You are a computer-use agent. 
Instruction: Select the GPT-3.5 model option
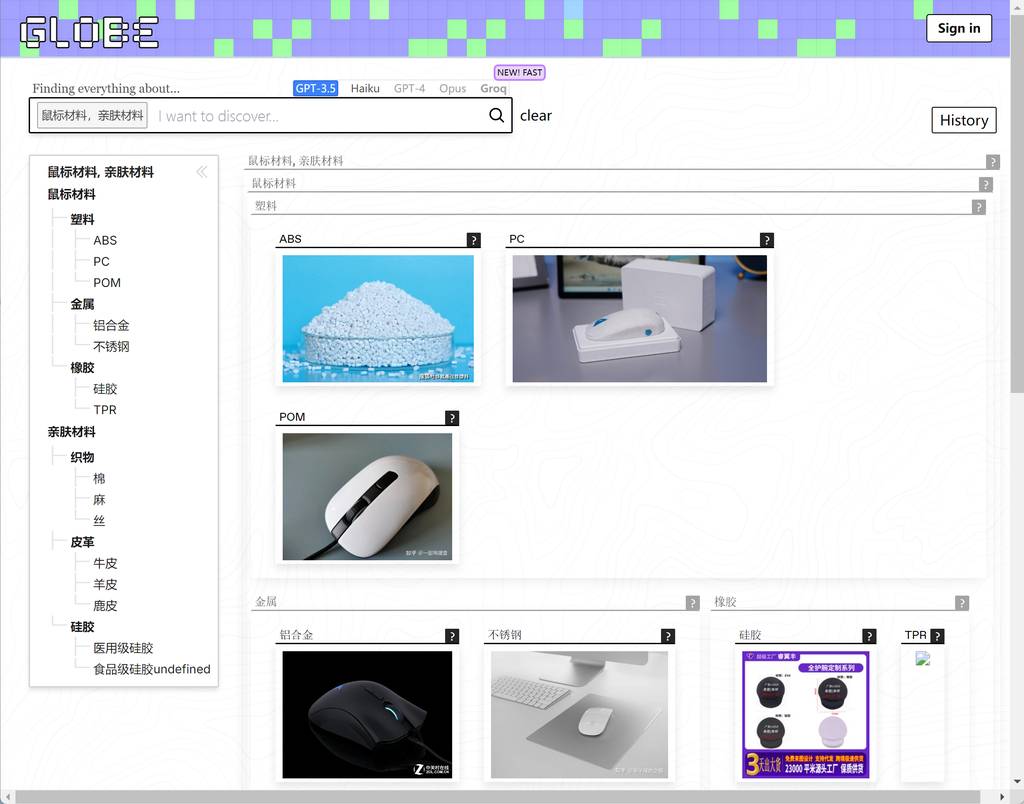pos(315,88)
